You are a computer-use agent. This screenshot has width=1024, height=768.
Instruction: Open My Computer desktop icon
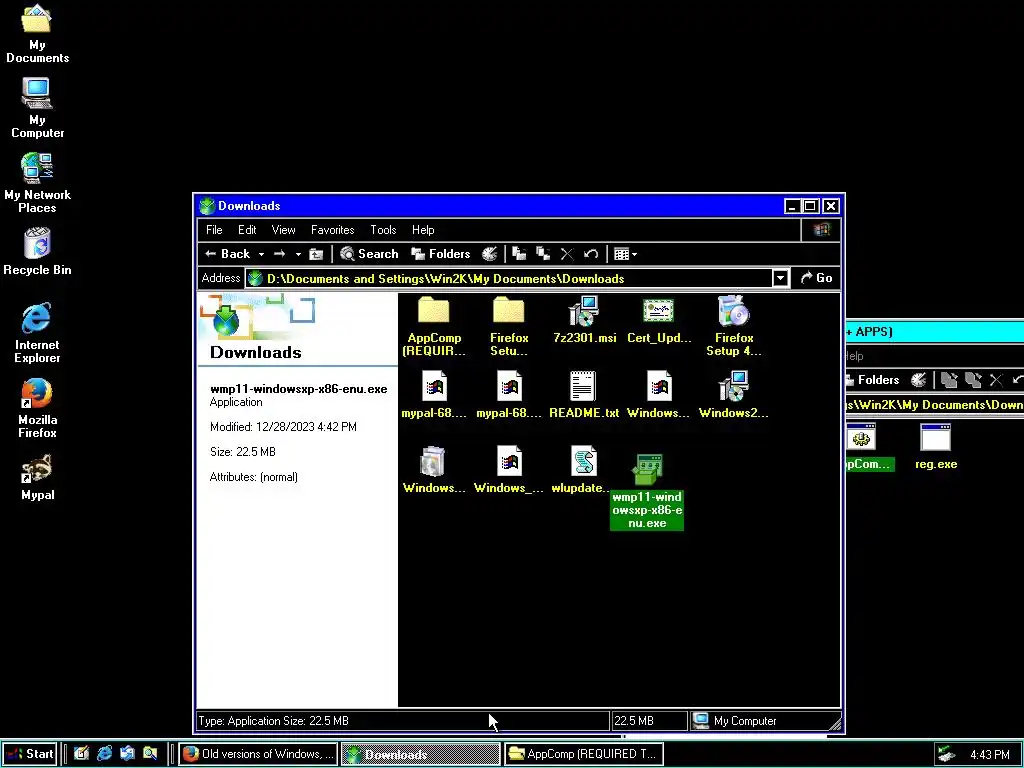[37, 108]
